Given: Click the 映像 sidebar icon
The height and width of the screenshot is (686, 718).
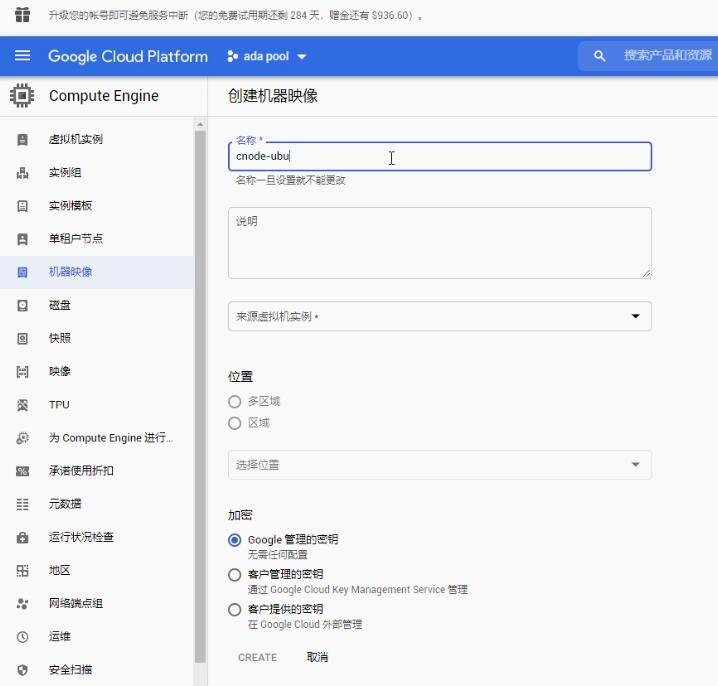Looking at the screenshot, I should pyautogui.click(x=22, y=371).
